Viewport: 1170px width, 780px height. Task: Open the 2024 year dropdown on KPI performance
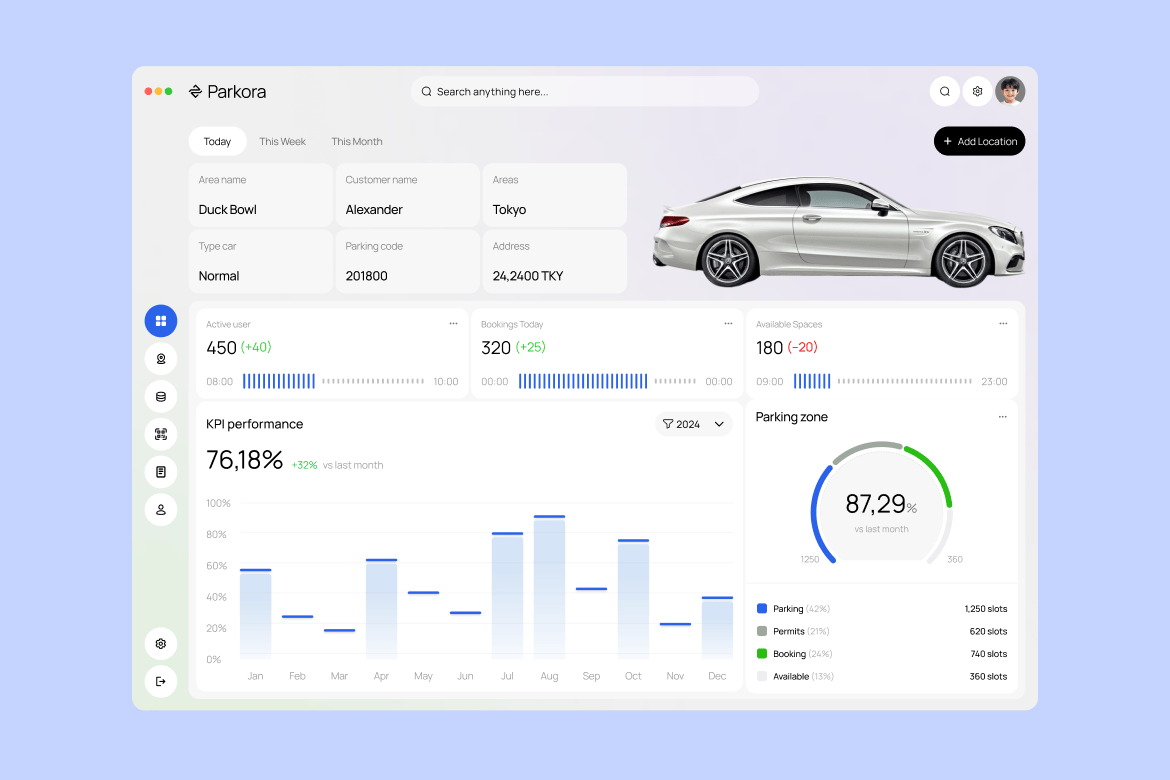pos(693,423)
